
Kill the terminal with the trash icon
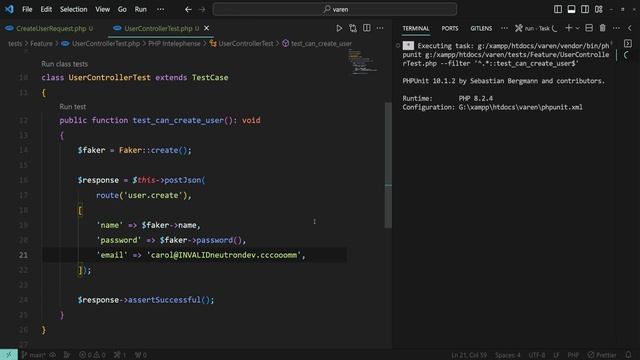tap(602, 28)
